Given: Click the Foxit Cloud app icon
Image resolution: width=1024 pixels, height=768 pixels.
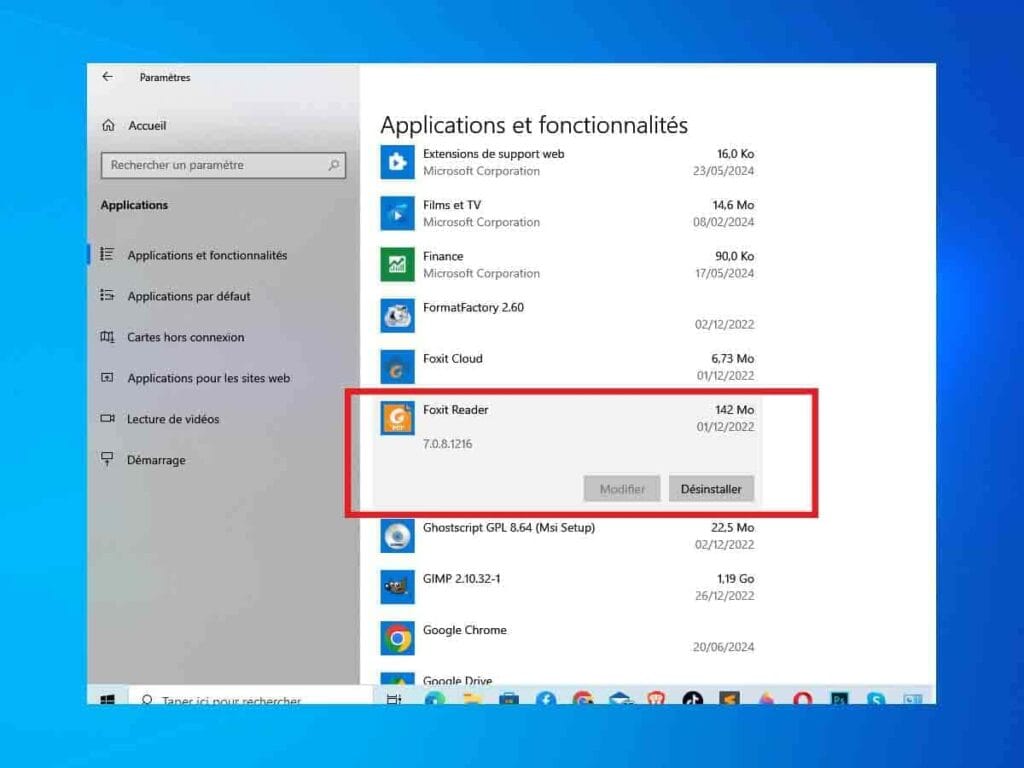Looking at the screenshot, I should click(x=397, y=366).
